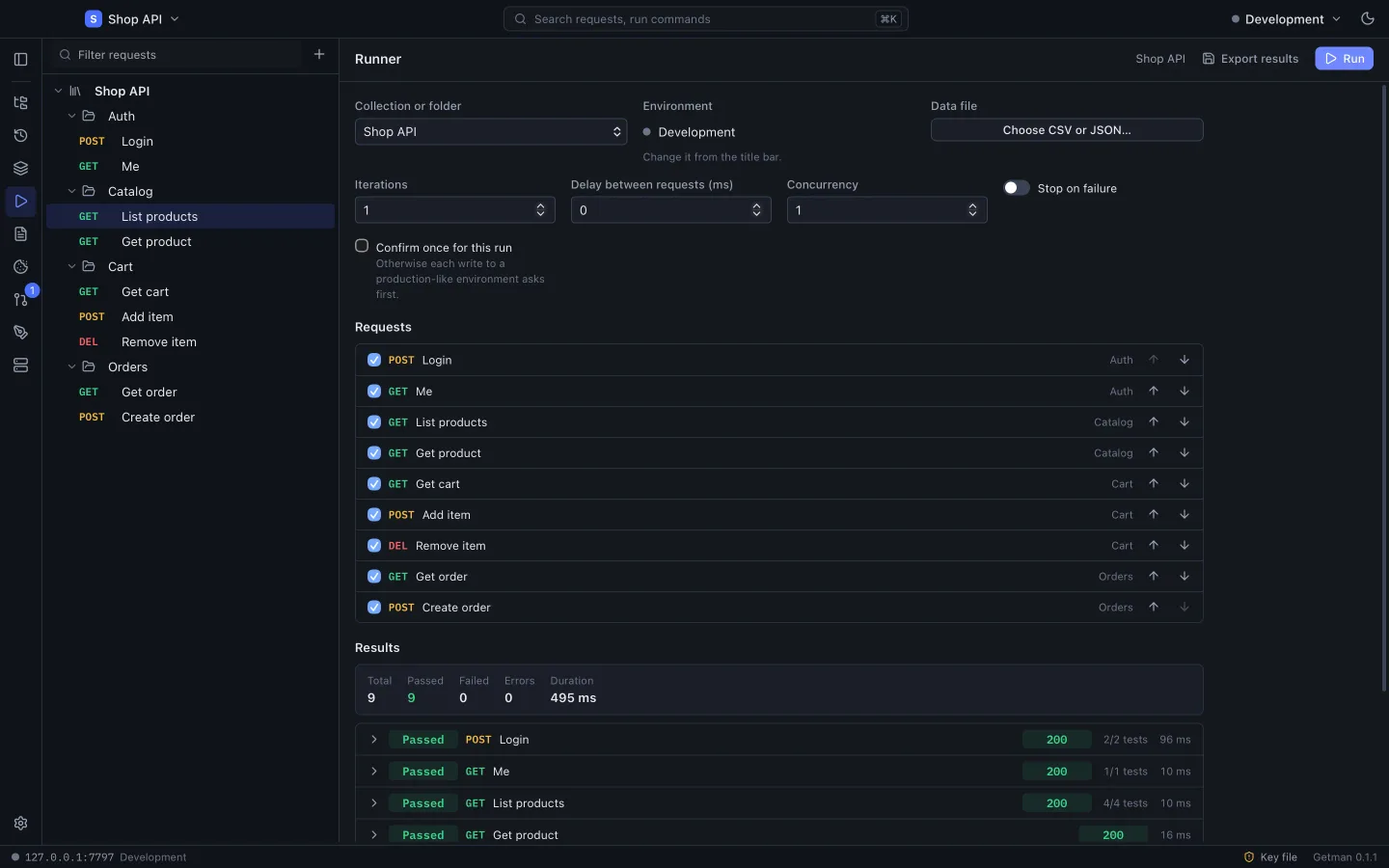
Task: Open the mock servers icon in sidebar
Action: (20, 365)
